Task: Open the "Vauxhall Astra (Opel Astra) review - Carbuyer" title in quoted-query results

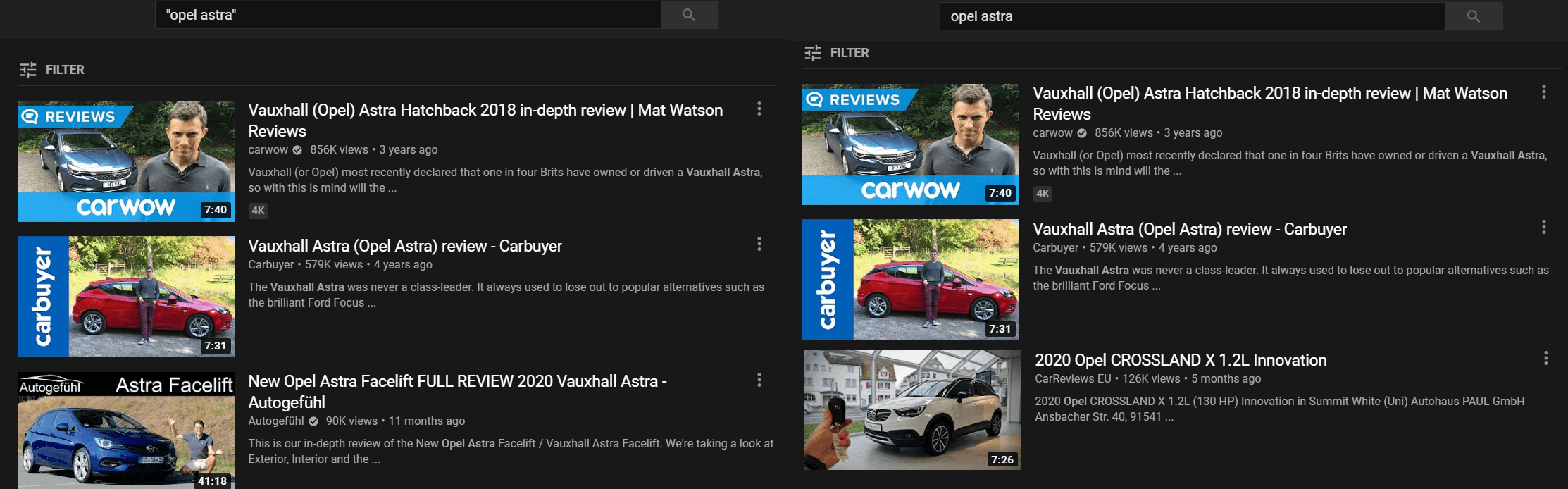Action: (x=405, y=246)
